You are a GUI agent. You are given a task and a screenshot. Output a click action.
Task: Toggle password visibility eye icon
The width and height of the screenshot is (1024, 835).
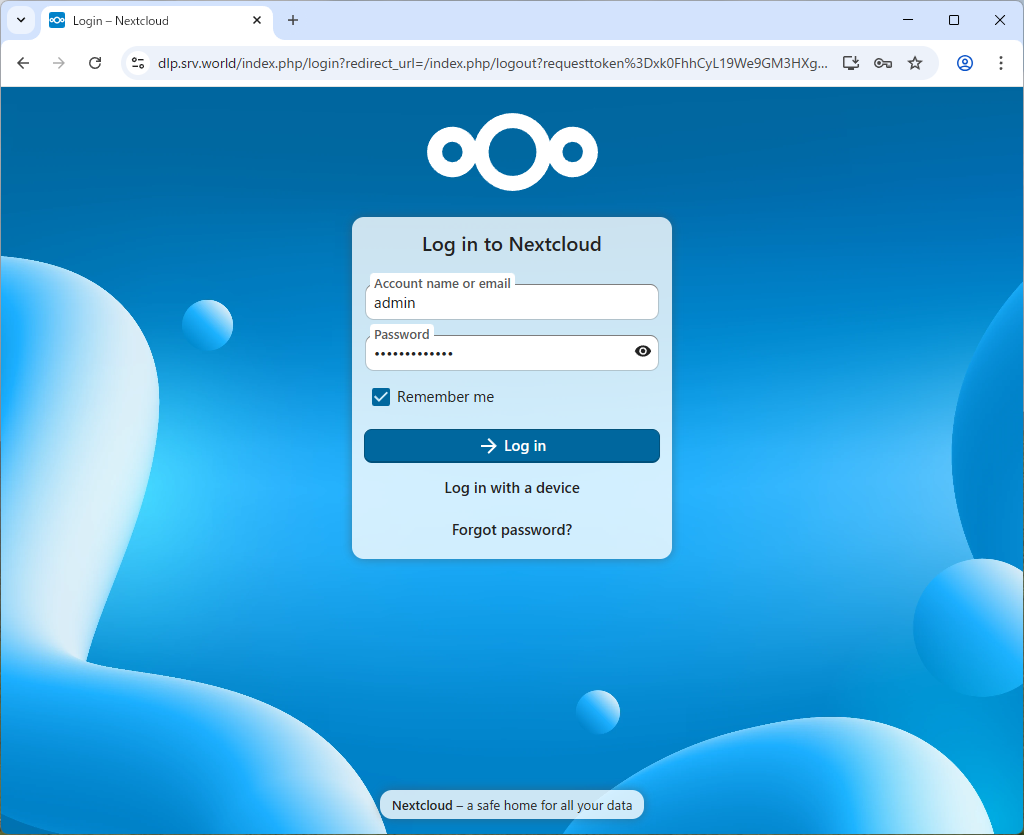click(x=643, y=351)
